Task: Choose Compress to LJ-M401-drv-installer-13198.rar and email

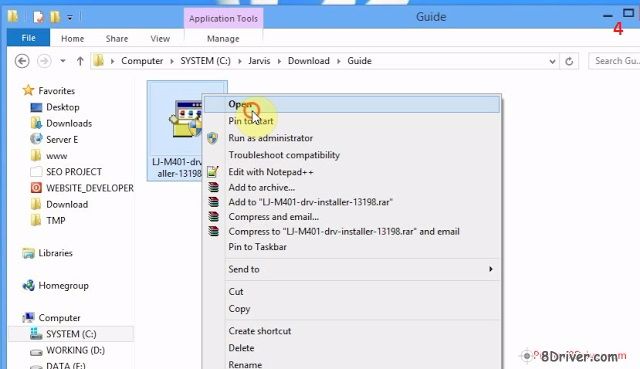Action: [x=351, y=231]
